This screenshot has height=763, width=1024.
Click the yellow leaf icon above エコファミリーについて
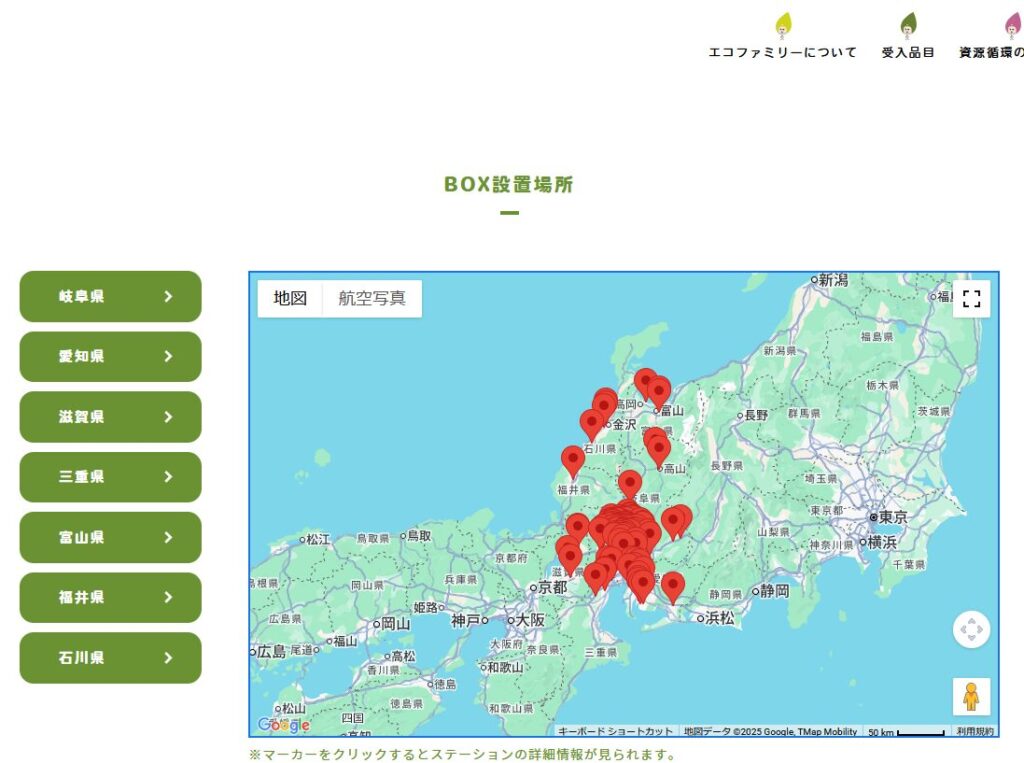(x=783, y=25)
